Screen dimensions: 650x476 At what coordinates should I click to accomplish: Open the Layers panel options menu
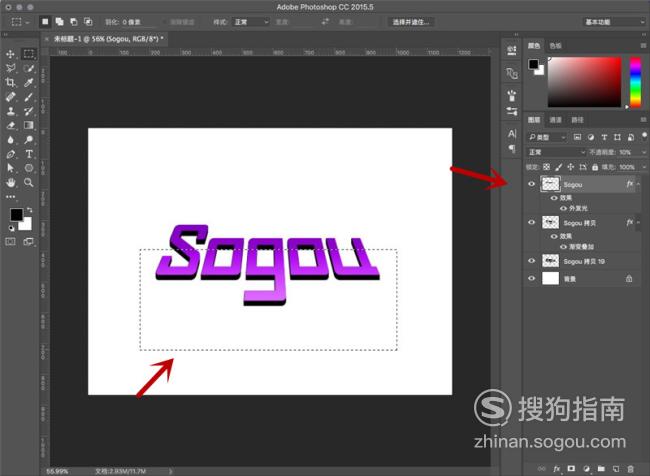[x=643, y=120]
